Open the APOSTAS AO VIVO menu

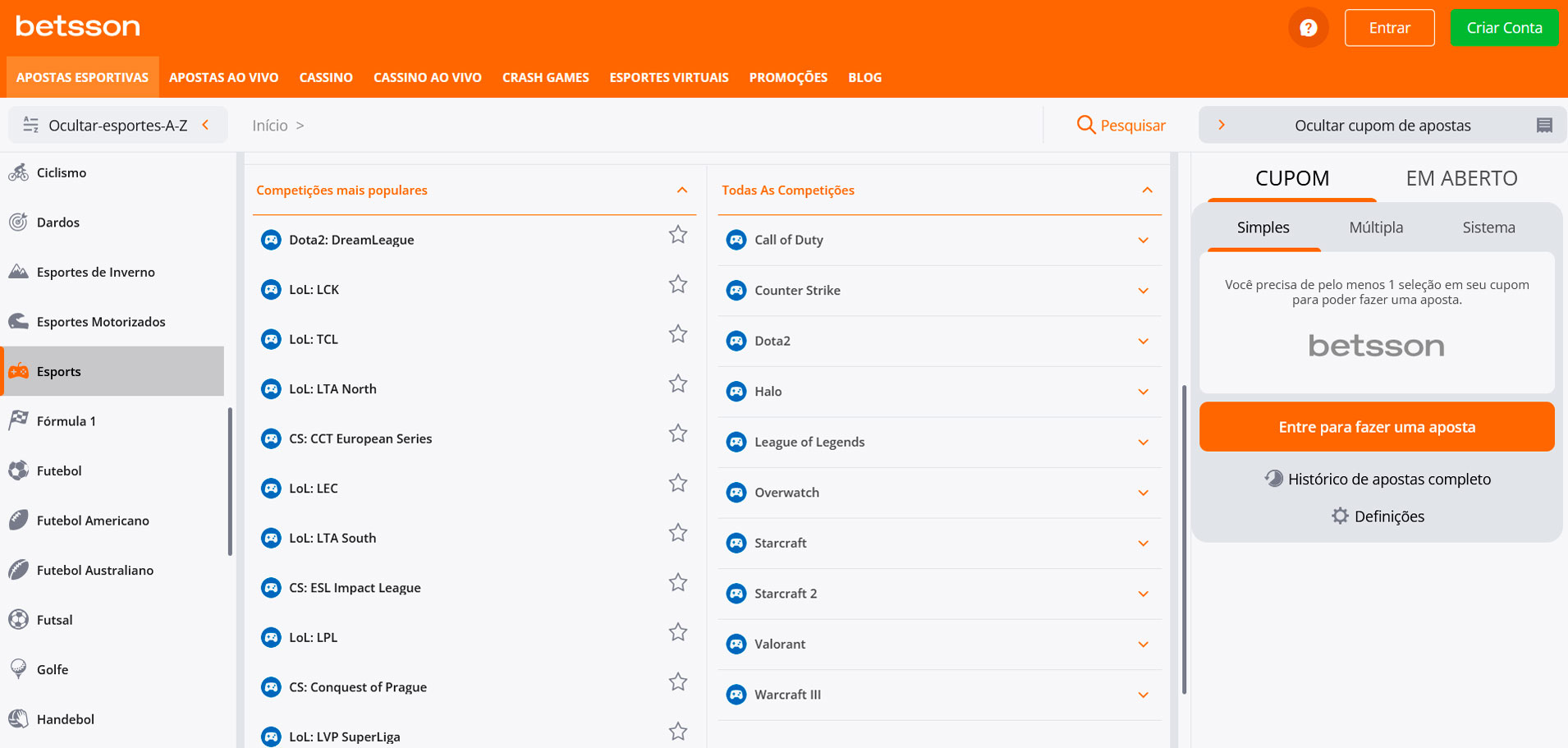pos(224,77)
